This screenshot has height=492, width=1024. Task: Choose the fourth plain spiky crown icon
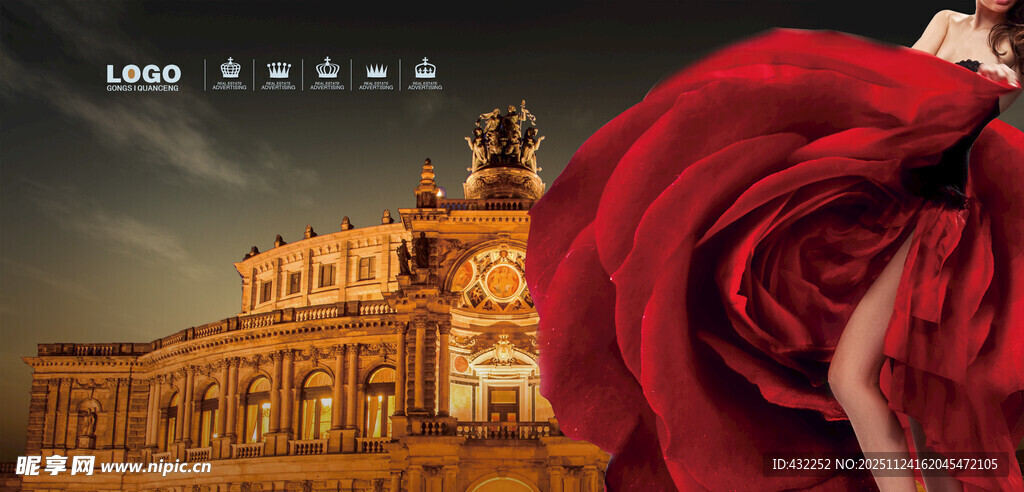point(376,70)
